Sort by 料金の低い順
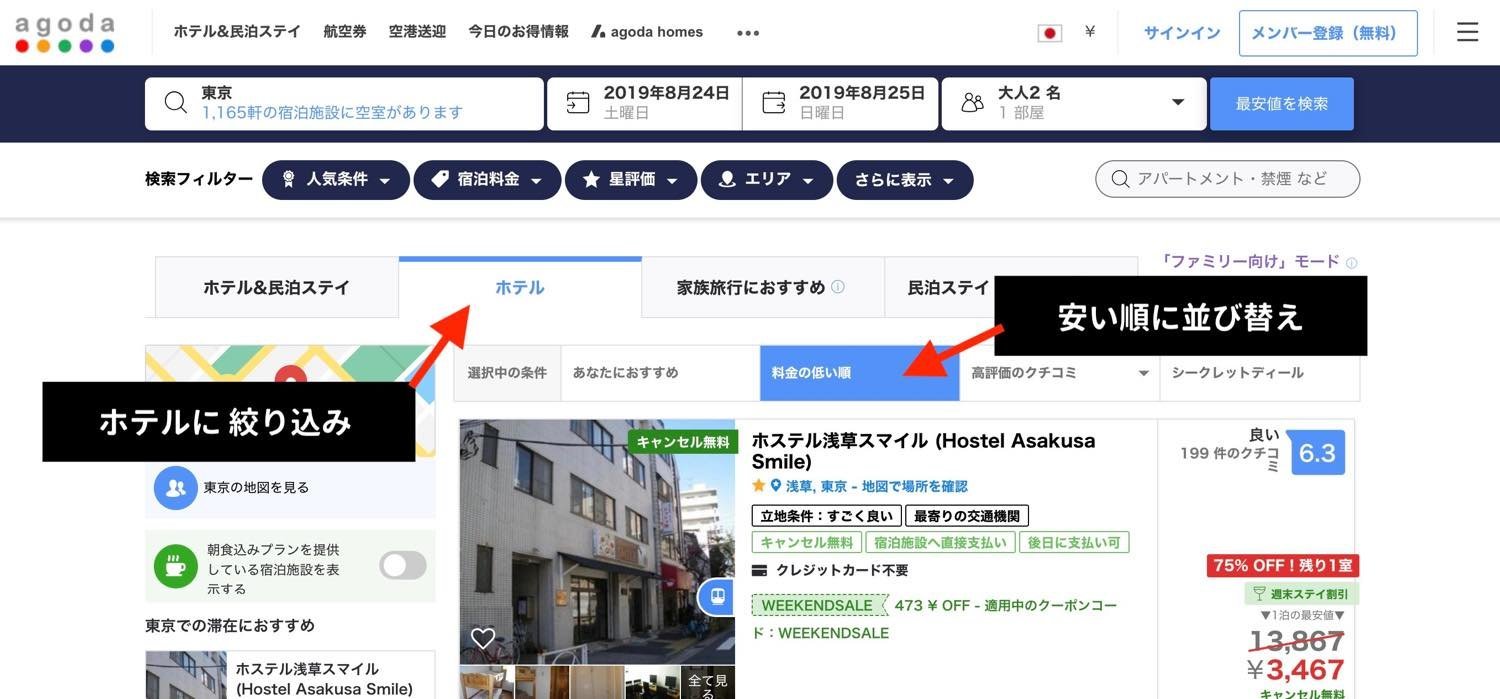Viewport: 1500px width, 699px height. 860,373
